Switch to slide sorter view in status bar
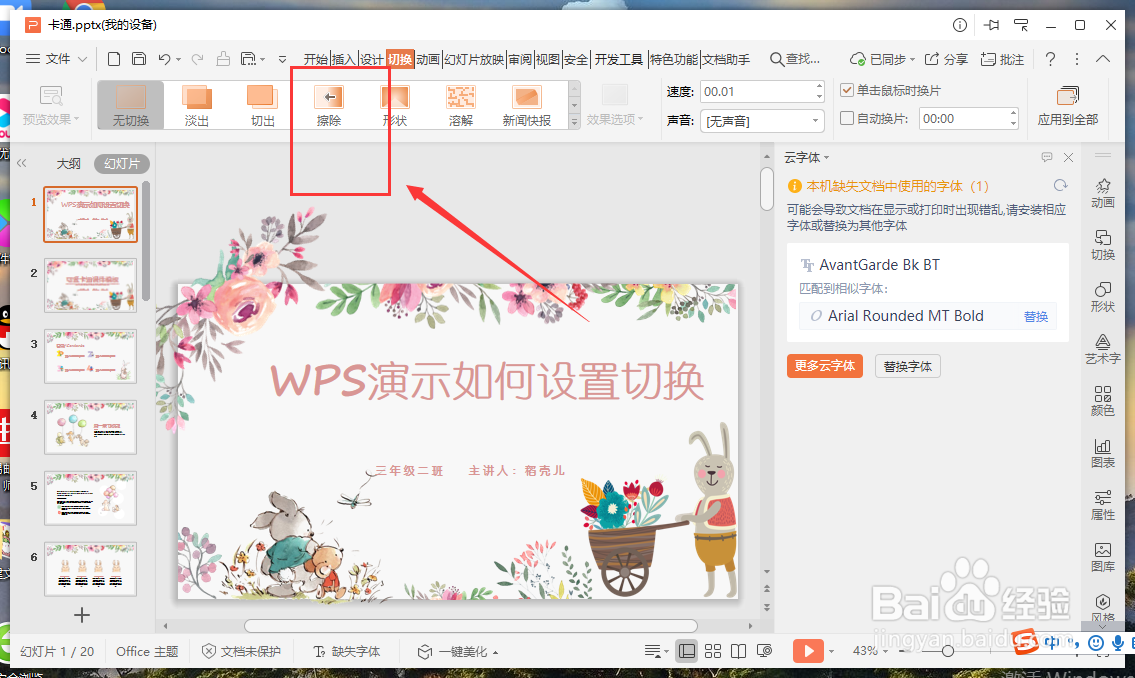The image size is (1135, 678). [712, 650]
